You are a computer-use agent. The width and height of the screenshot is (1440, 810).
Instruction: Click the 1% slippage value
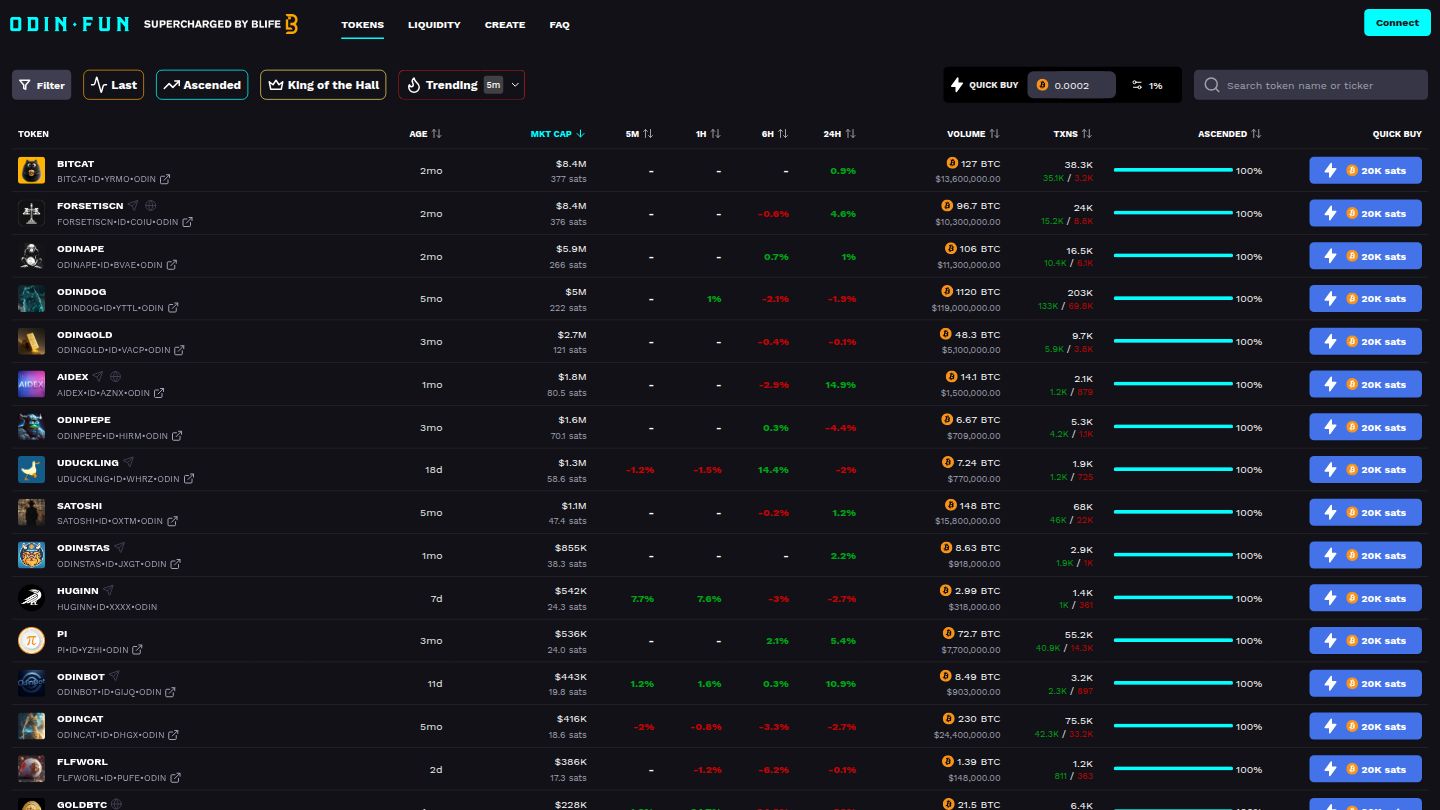[1156, 85]
